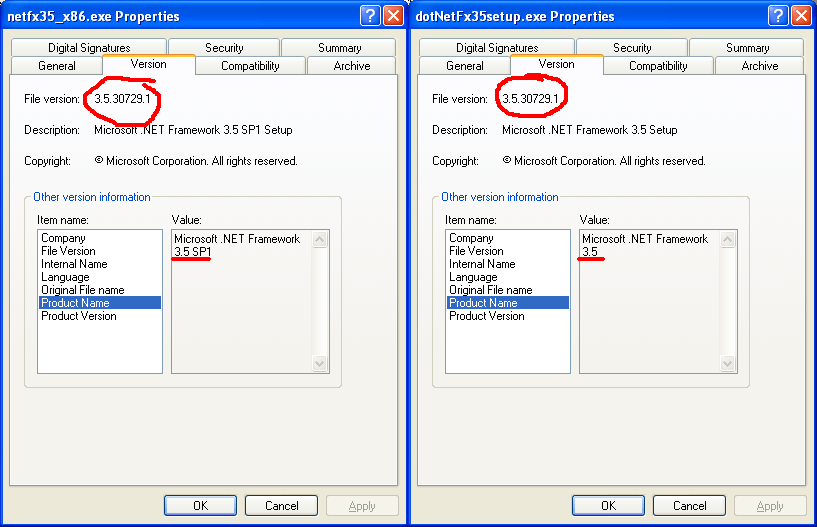
Task: Open help button in dotNetFx35setup.exe Properties title bar
Action: coord(778,16)
